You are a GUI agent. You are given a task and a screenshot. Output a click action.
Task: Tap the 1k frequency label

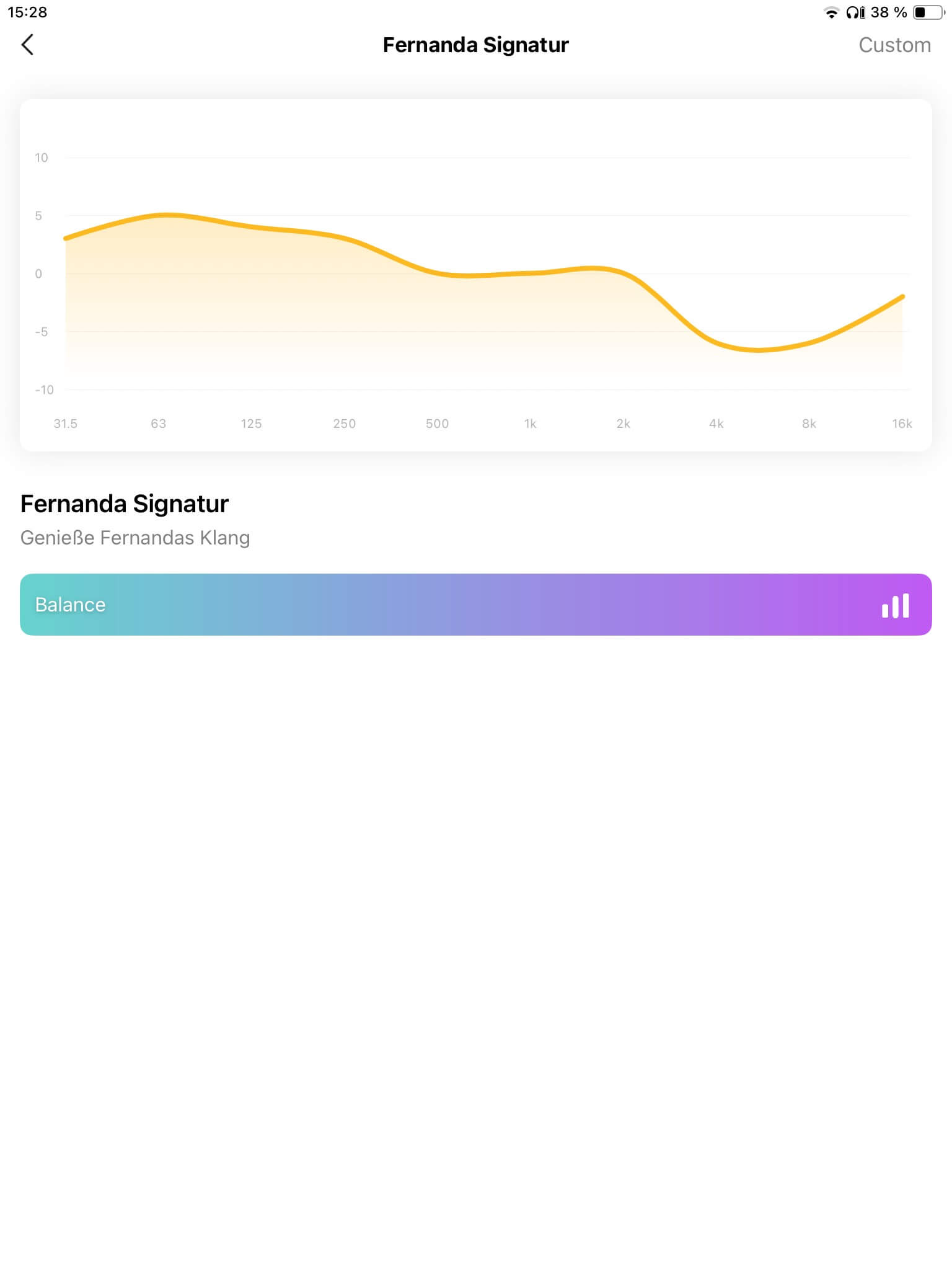tap(530, 424)
